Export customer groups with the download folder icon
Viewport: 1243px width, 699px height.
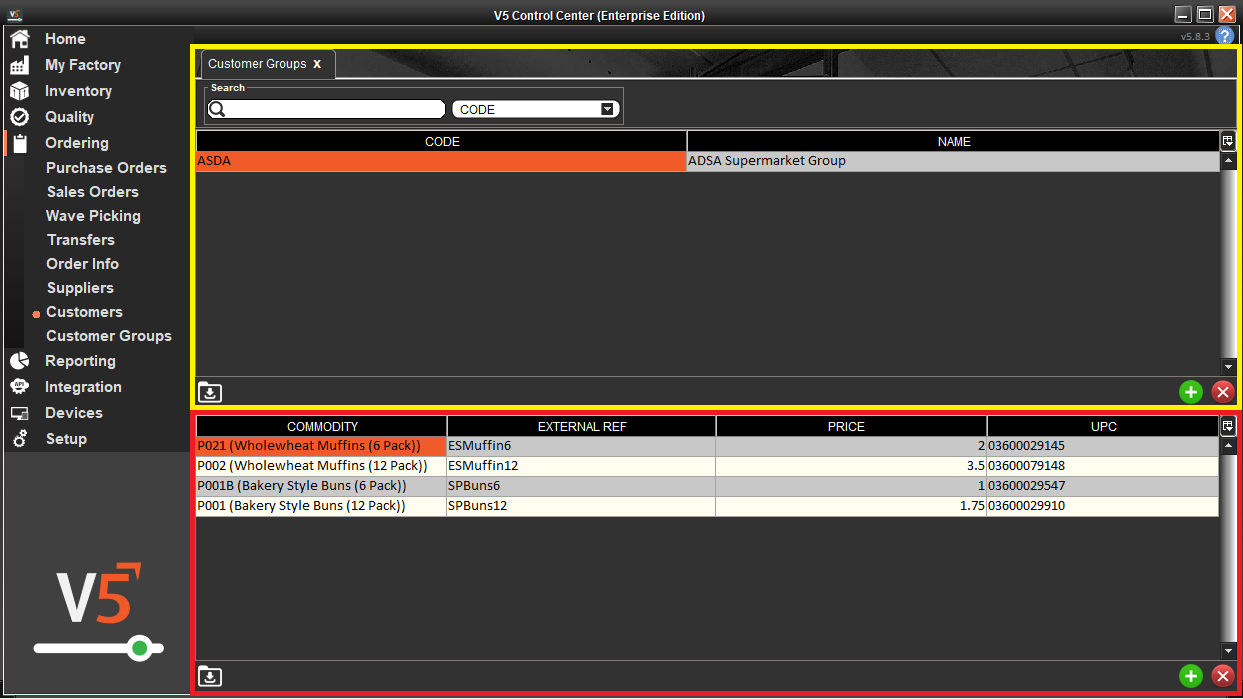pyautogui.click(x=209, y=392)
